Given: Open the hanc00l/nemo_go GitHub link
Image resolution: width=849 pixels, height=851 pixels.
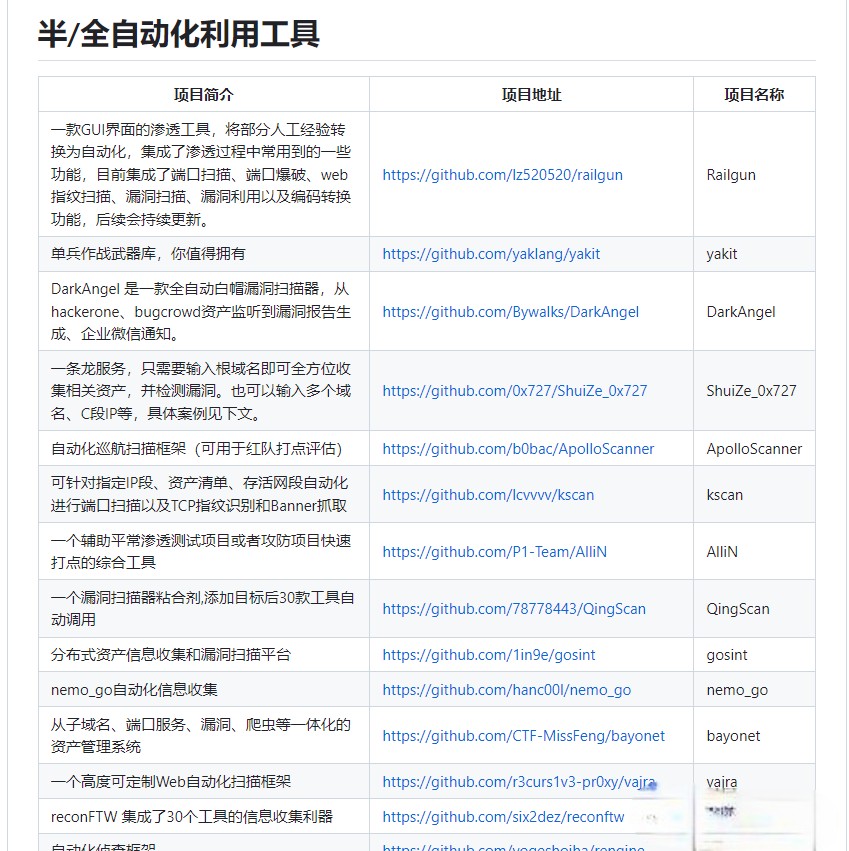Looking at the screenshot, I should 506,690.
